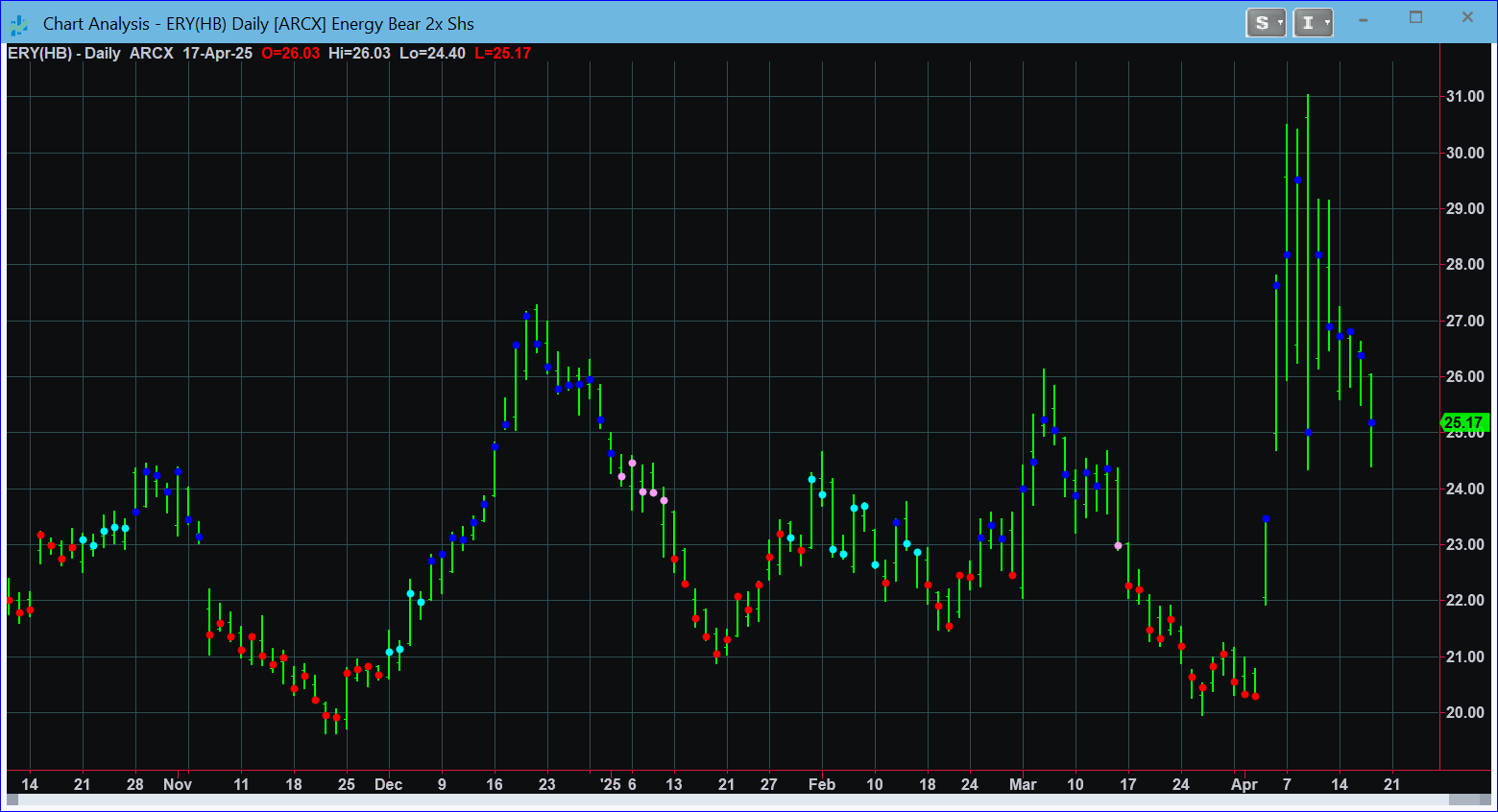Click the 'Hi=26.03' high value

coord(359,53)
